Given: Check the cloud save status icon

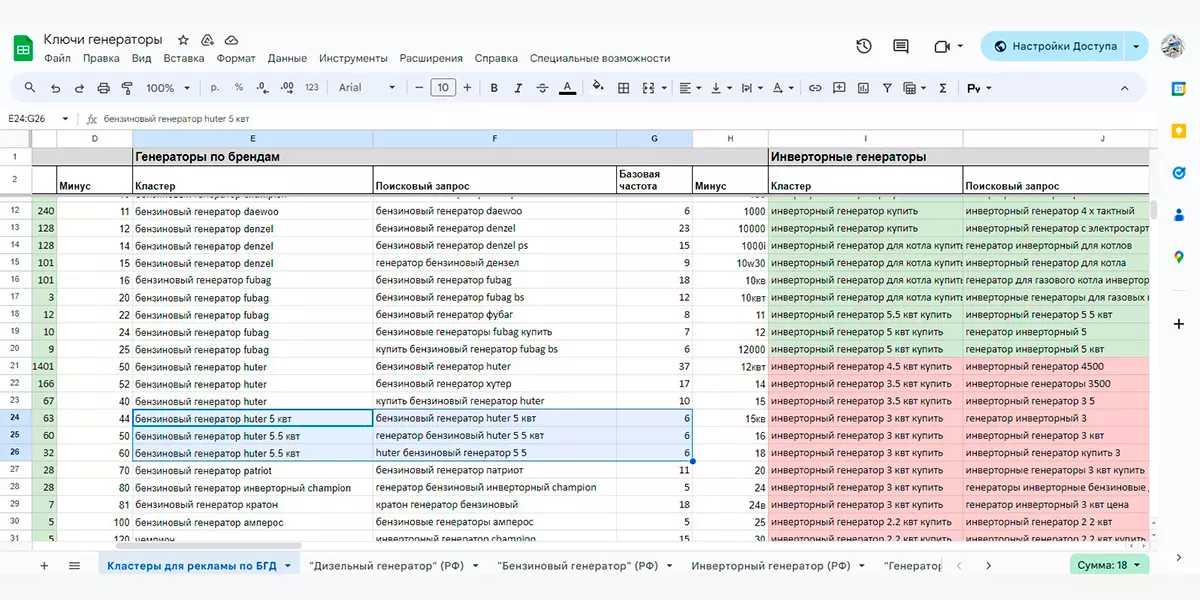Looking at the screenshot, I should click(231, 40).
